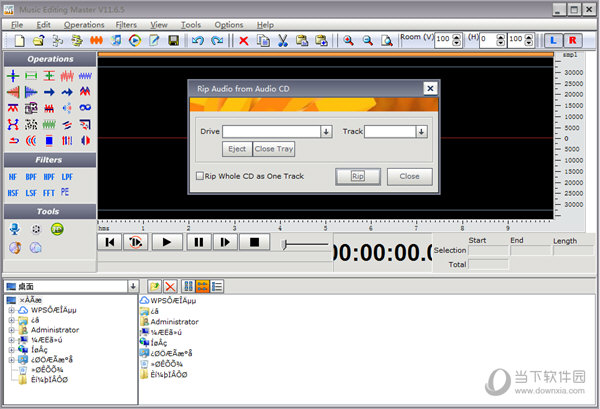The width and height of the screenshot is (600, 409).
Task: Toggle the left channel L button
Action: tap(553, 40)
